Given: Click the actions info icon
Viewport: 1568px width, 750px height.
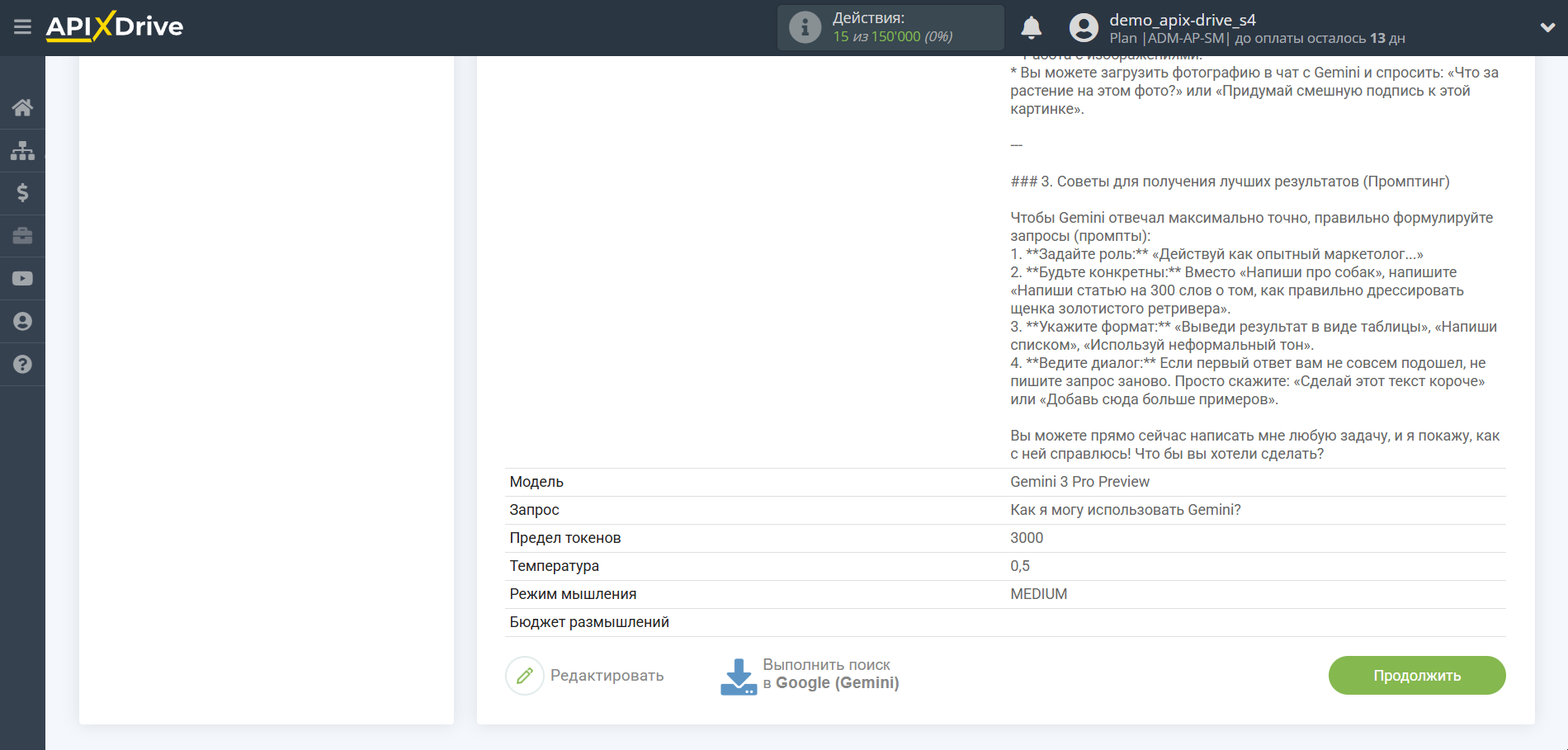Looking at the screenshot, I should (805, 27).
